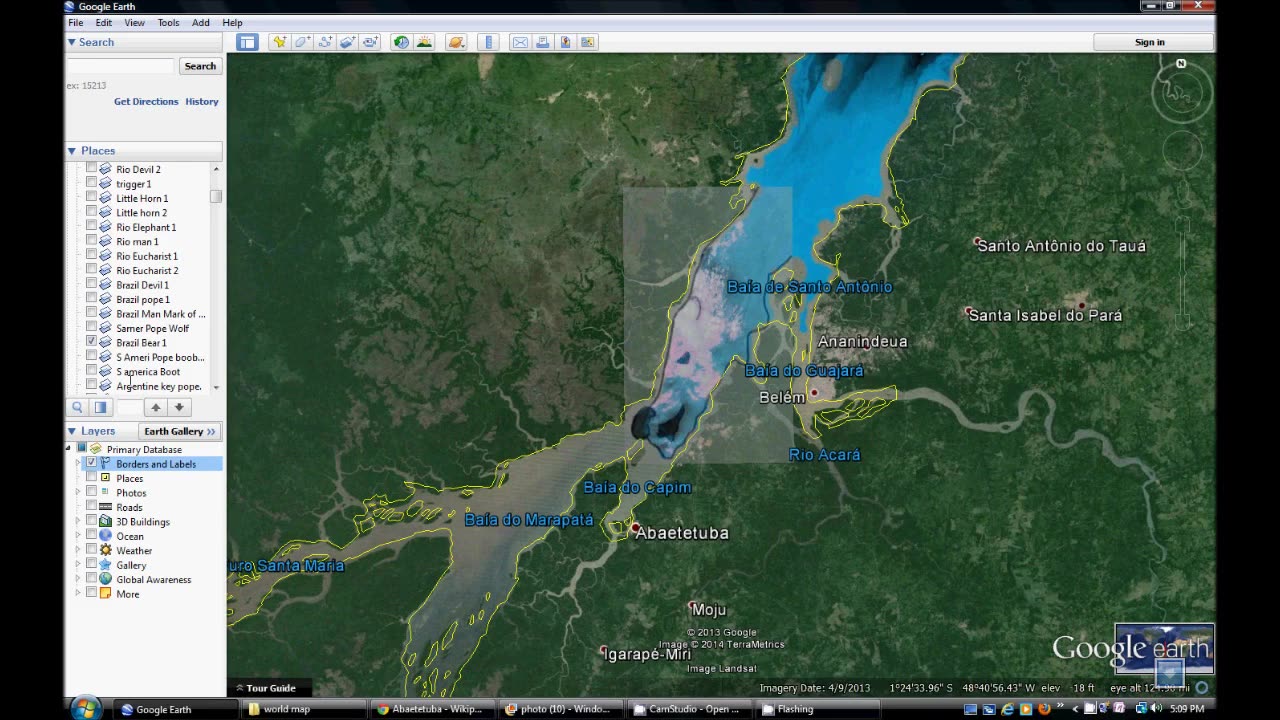The image size is (1280, 720).
Task: Select the Add Path tool
Action: point(324,42)
